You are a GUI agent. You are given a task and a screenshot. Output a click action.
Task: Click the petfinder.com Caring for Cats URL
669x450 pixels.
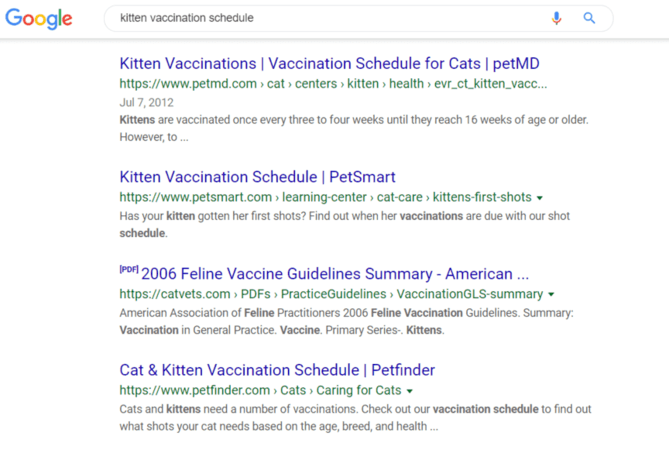260,390
